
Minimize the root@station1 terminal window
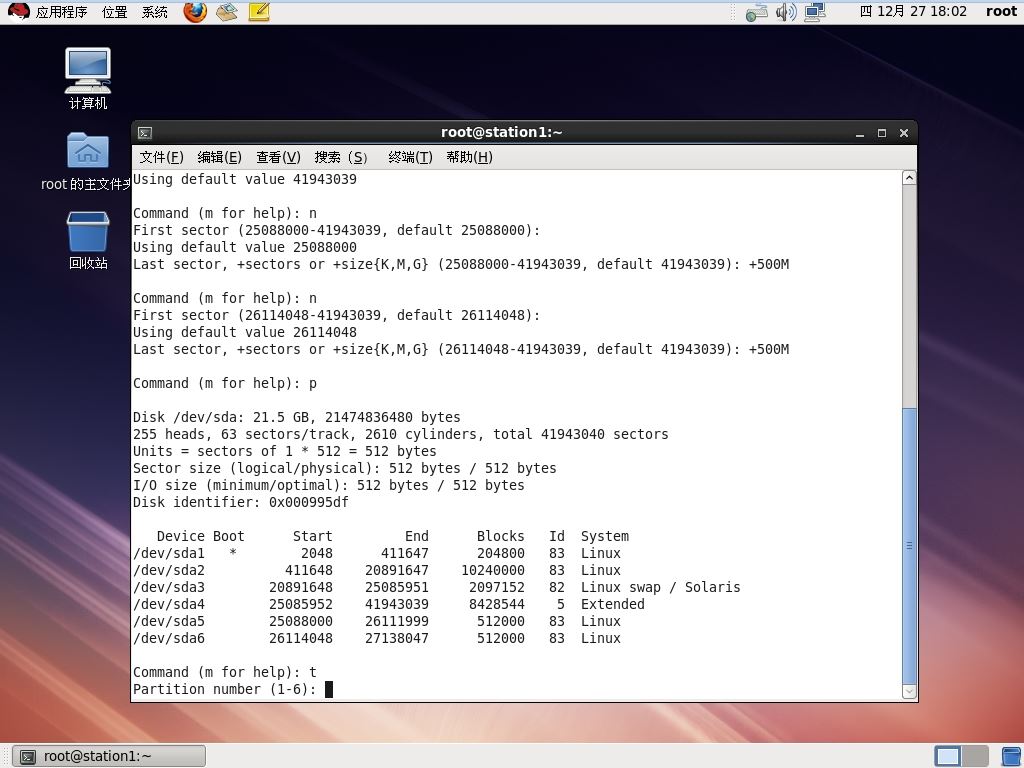[860, 133]
